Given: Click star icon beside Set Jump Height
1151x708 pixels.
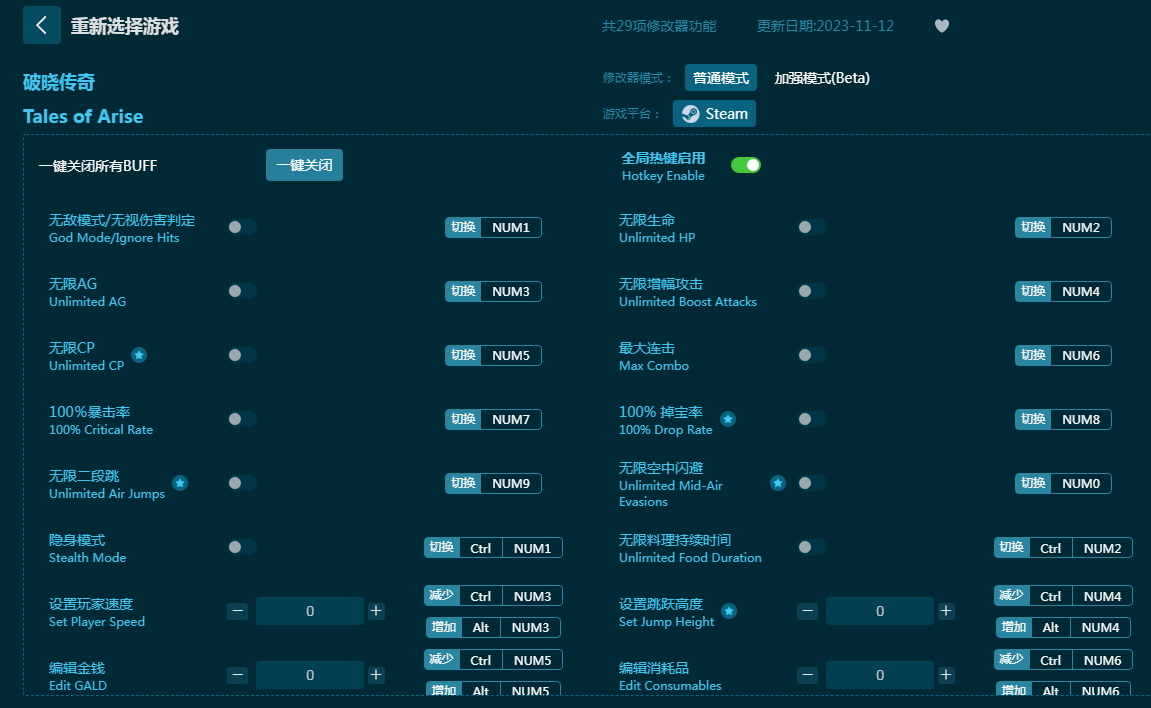Looking at the screenshot, I should [729, 611].
